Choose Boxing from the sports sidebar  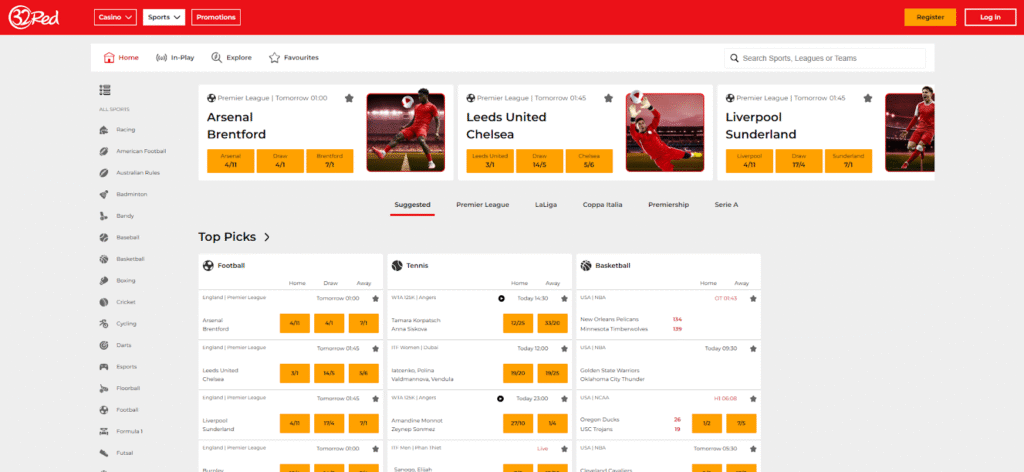pos(125,280)
